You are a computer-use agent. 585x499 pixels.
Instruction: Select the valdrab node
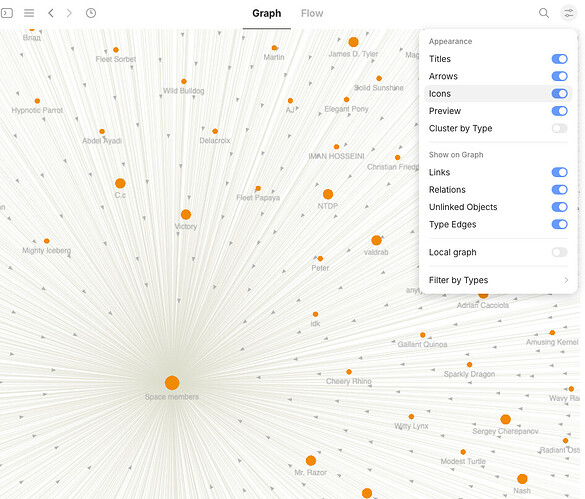(376, 240)
